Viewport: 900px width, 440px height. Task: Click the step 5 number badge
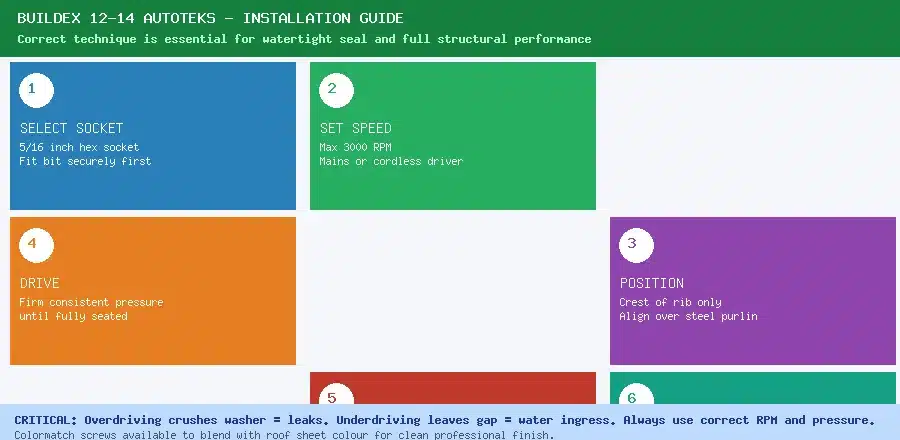pyautogui.click(x=336, y=394)
